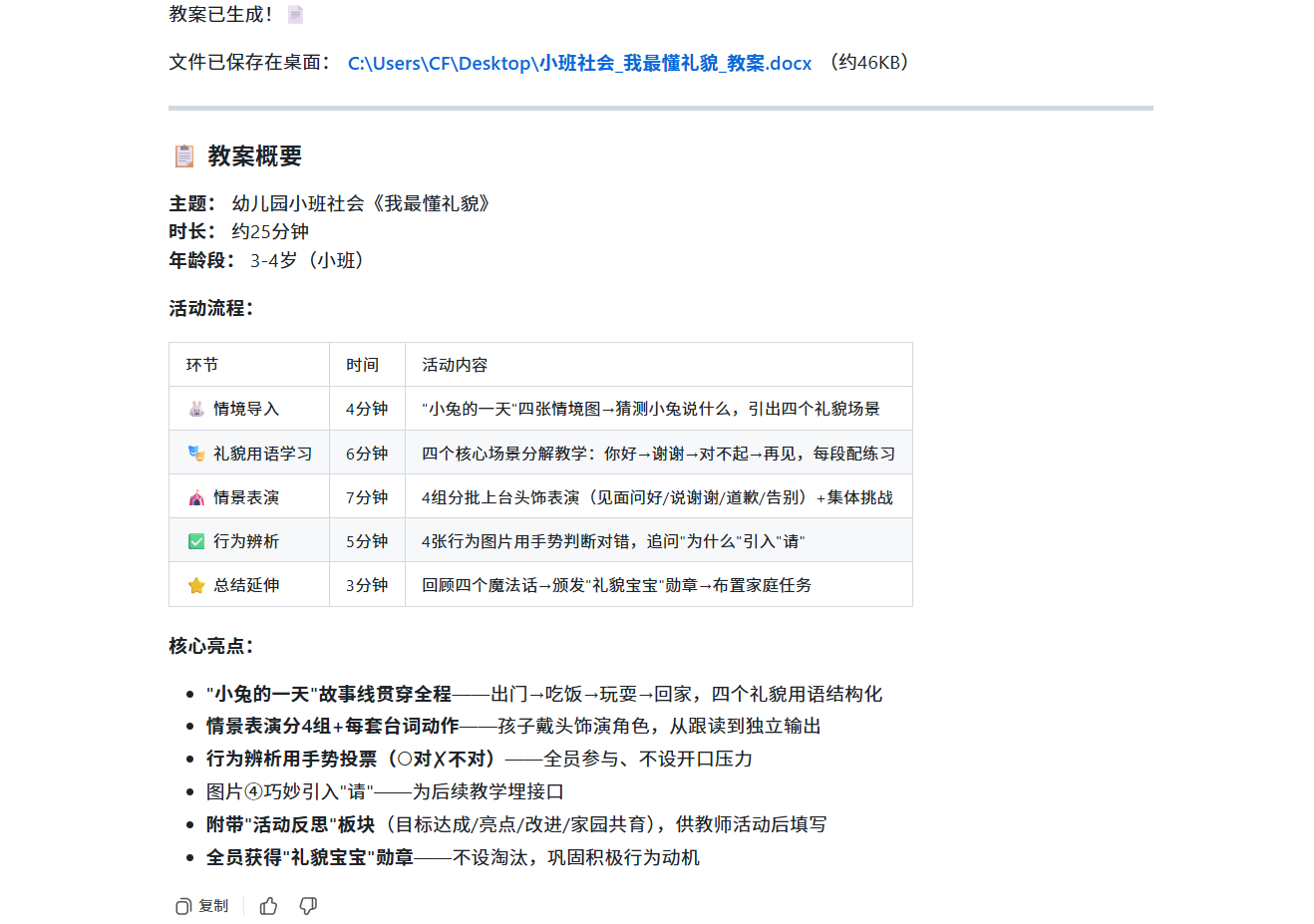
Task: Click the 情境导入 cell text
Action: click(246, 409)
